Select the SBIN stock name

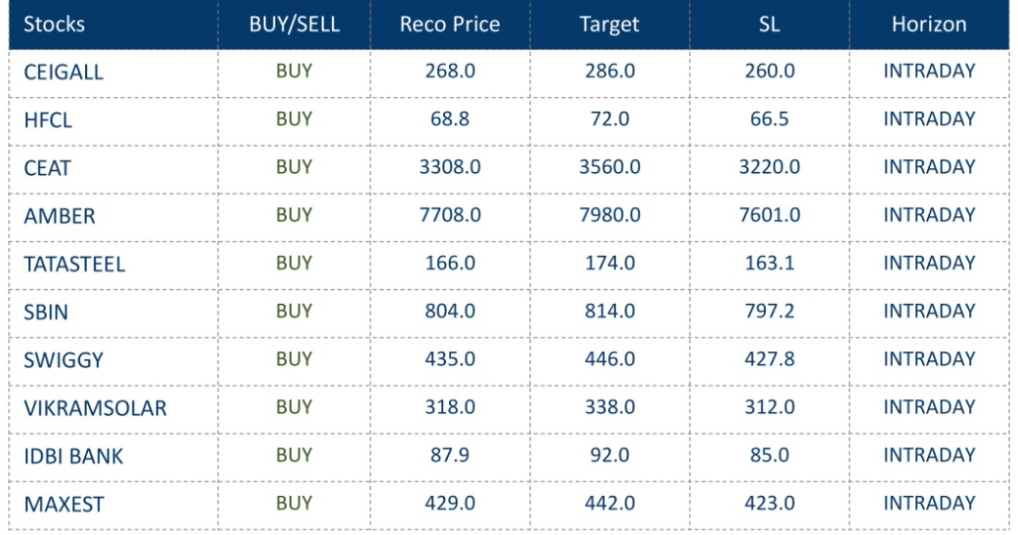pos(46,313)
